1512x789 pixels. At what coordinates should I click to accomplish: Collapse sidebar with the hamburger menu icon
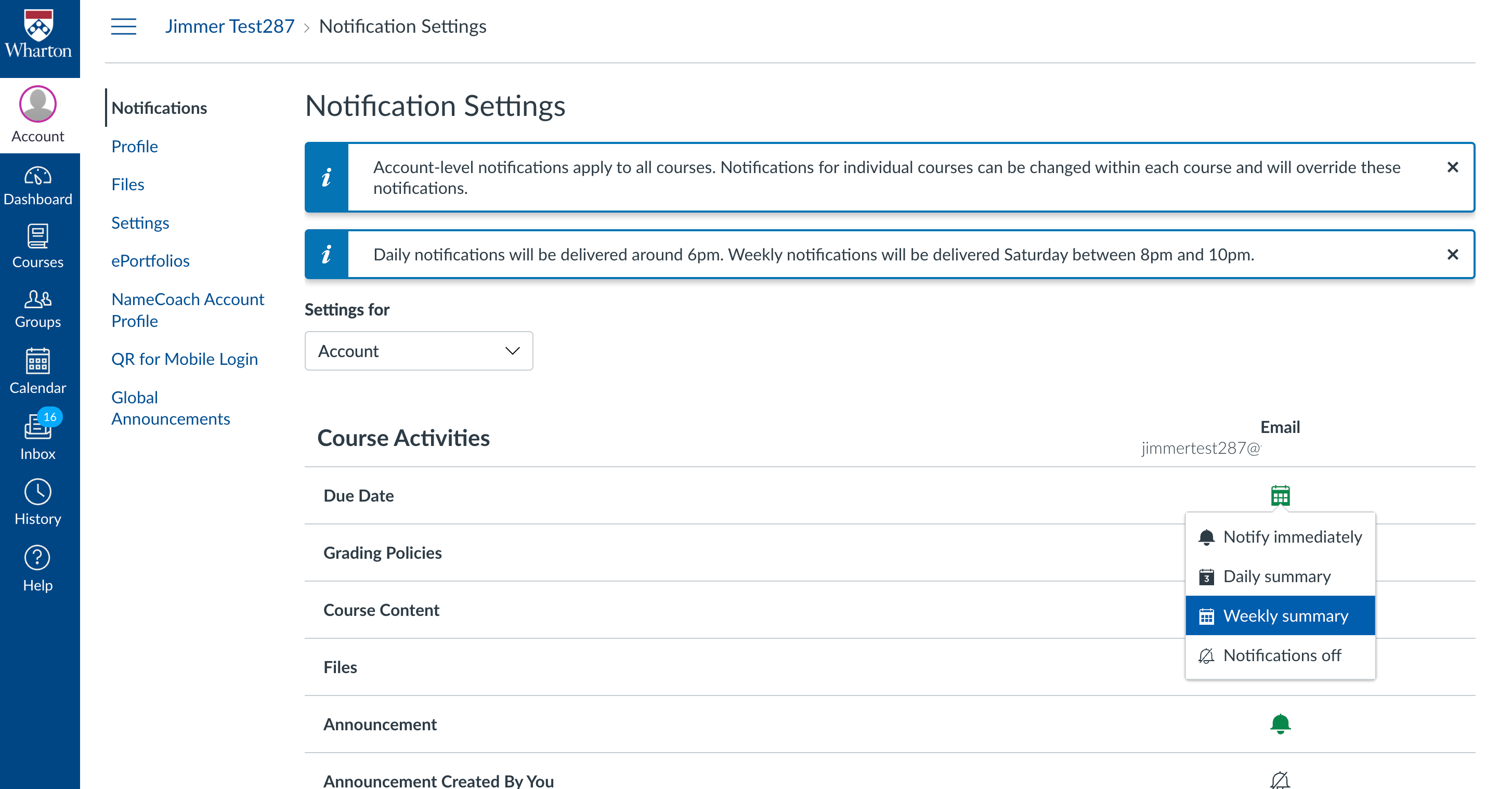click(x=123, y=27)
